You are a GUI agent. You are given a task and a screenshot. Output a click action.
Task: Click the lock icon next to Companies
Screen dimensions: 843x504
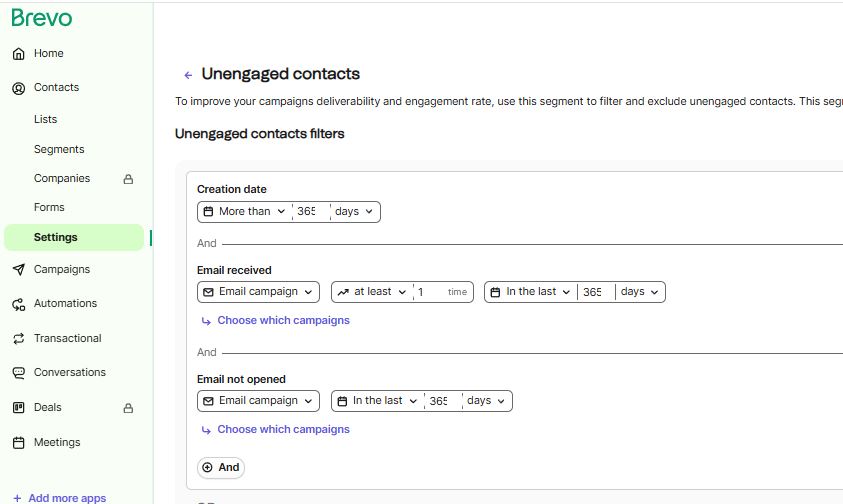(x=128, y=180)
